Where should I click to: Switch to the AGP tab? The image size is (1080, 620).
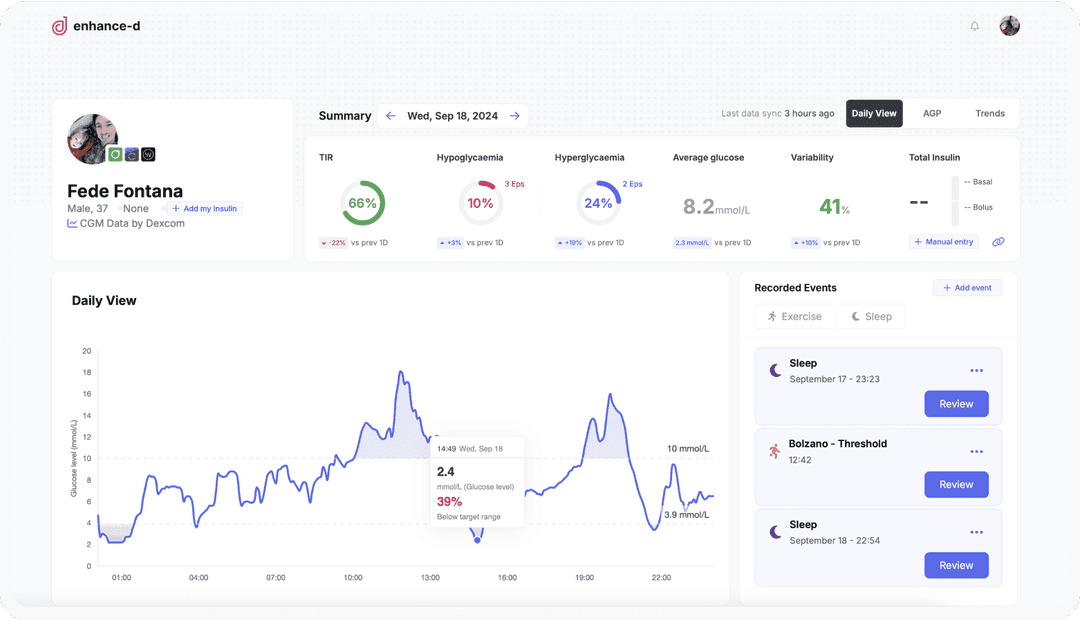coord(932,114)
